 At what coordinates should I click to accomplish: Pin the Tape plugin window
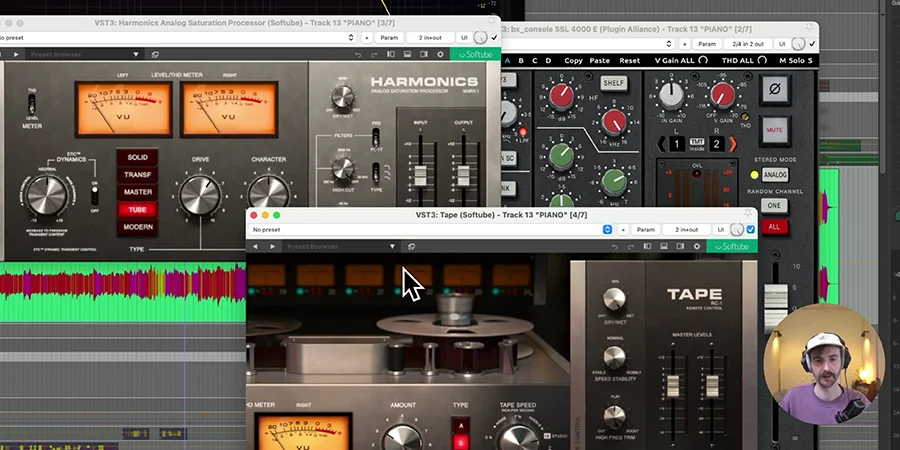748,213
